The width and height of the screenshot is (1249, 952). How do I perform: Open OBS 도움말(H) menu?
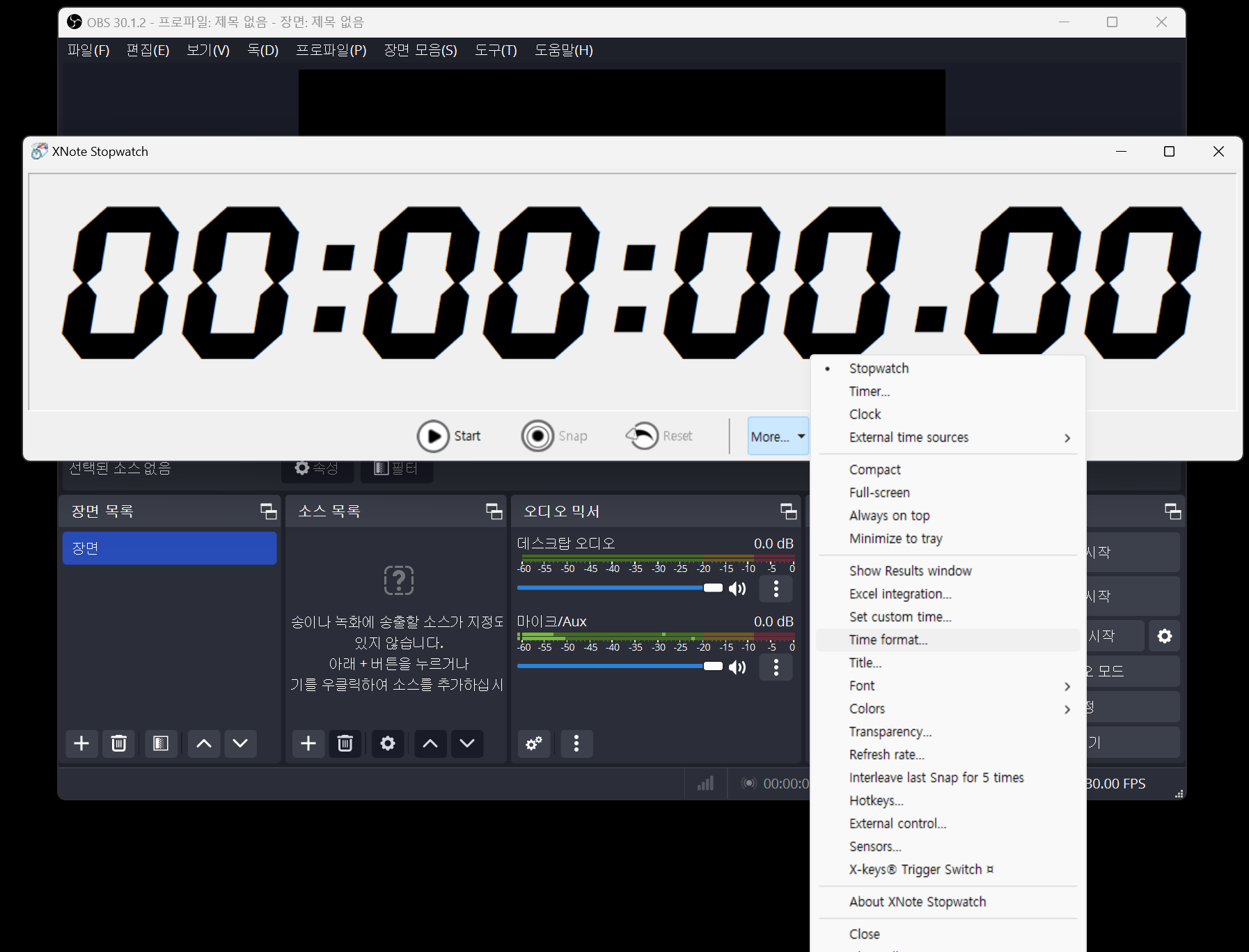click(x=564, y=50)
